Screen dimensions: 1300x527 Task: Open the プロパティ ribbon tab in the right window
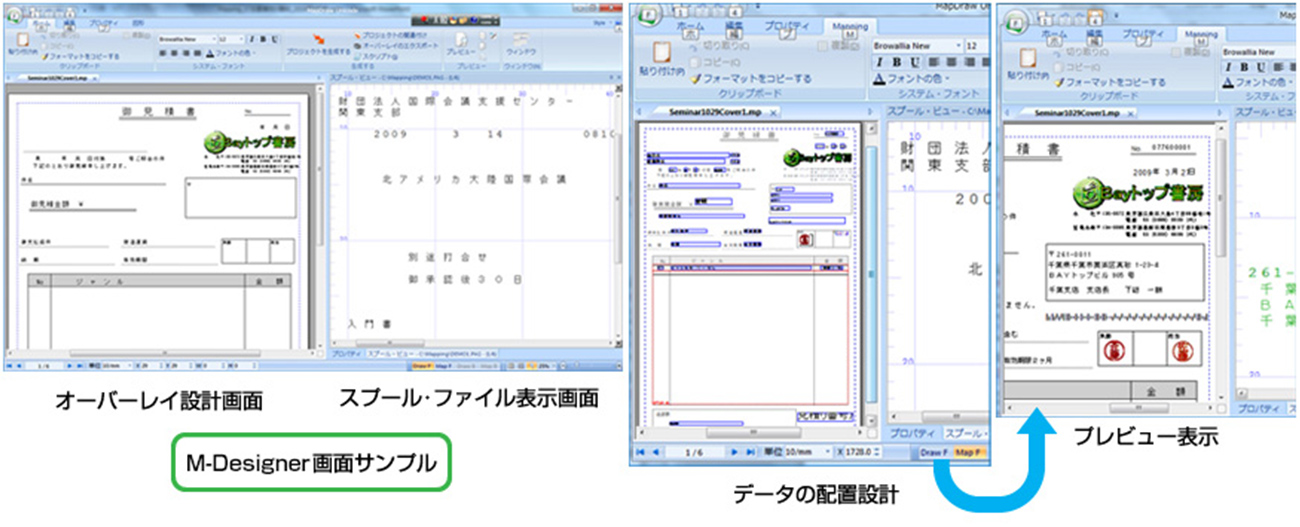click(x=1143, y=34)
